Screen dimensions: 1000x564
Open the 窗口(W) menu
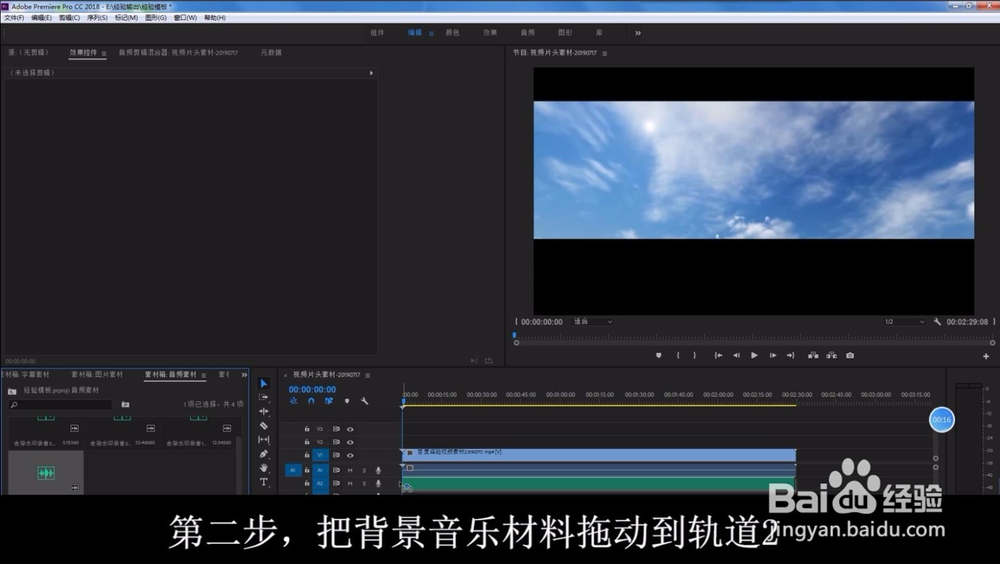(185, 18)
